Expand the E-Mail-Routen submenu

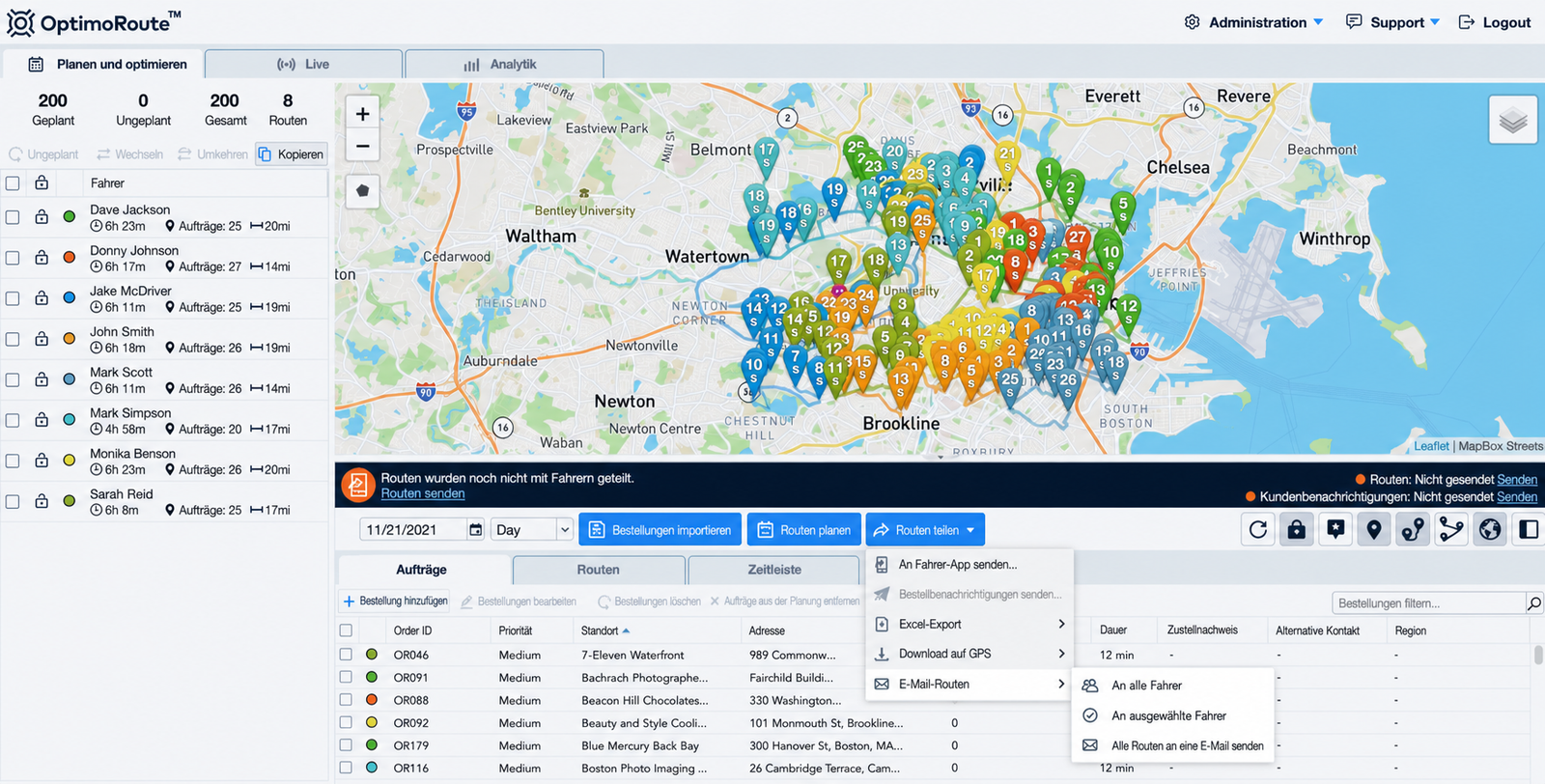[x=970, y=685]
